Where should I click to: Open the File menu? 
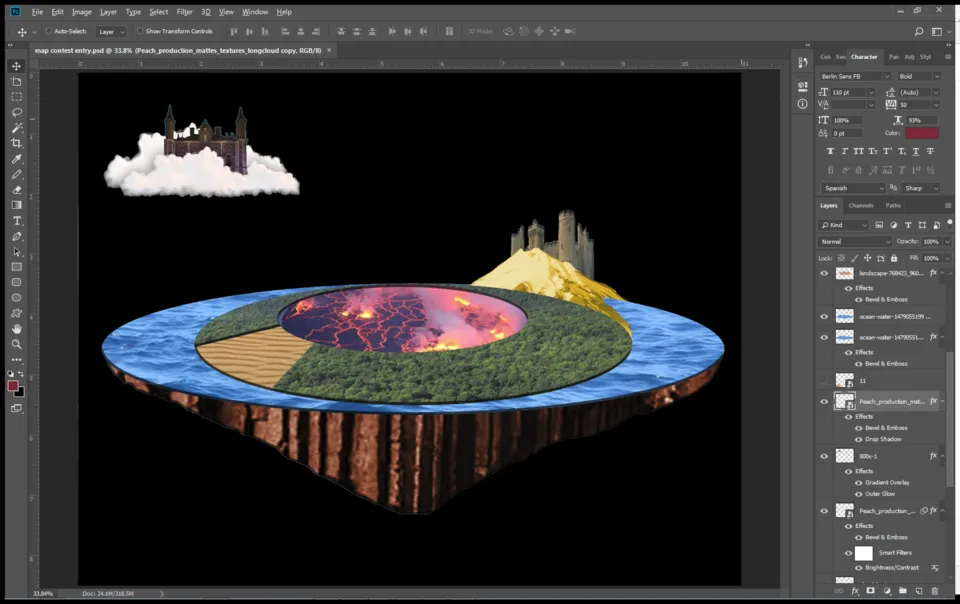[x=37, y=12]
